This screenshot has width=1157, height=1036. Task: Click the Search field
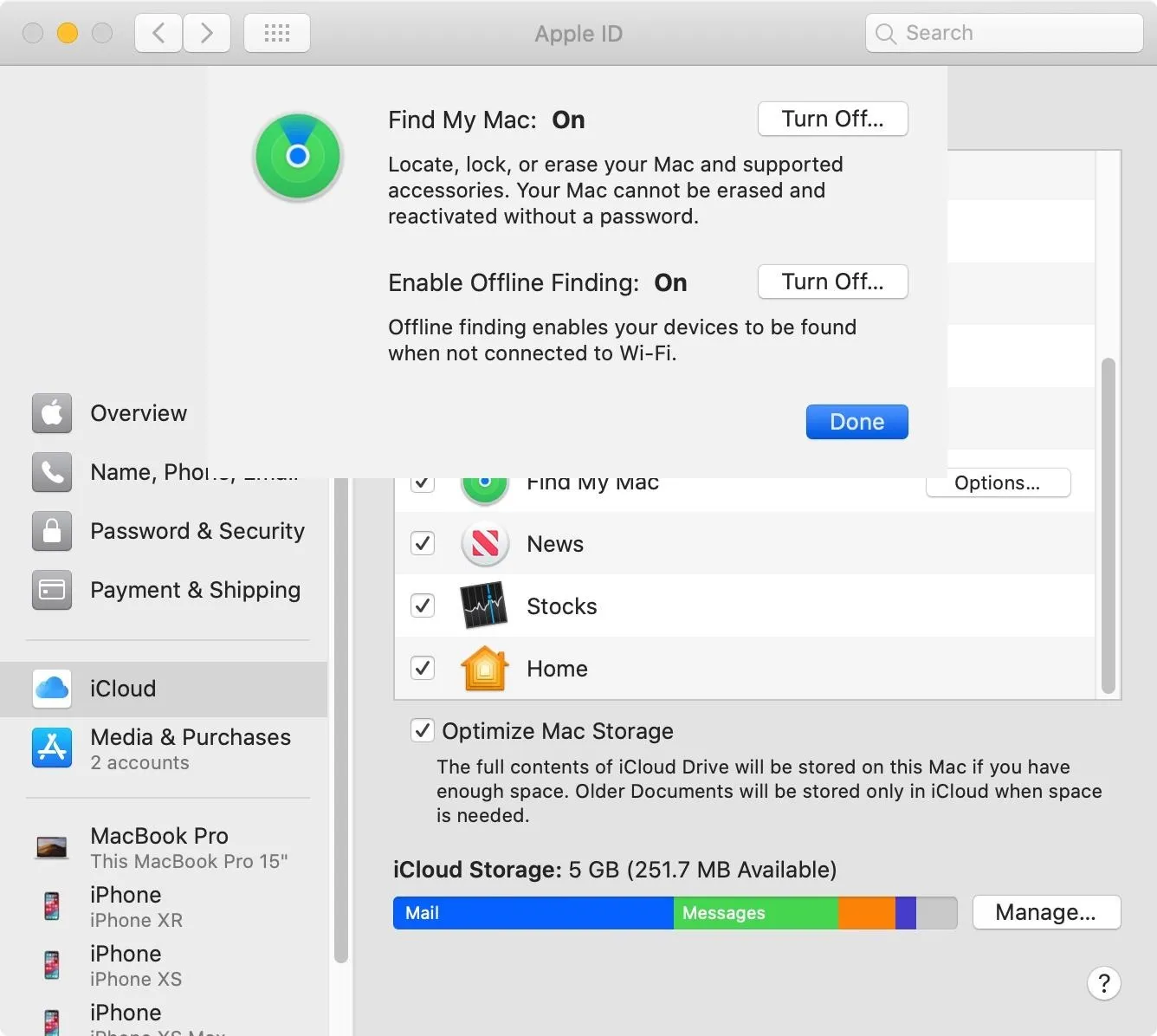(x=1005, y=33)
